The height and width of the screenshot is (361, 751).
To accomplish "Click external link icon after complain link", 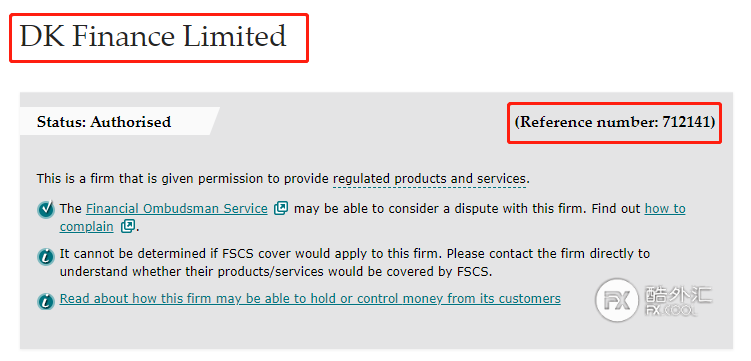I will pos(127,226).
